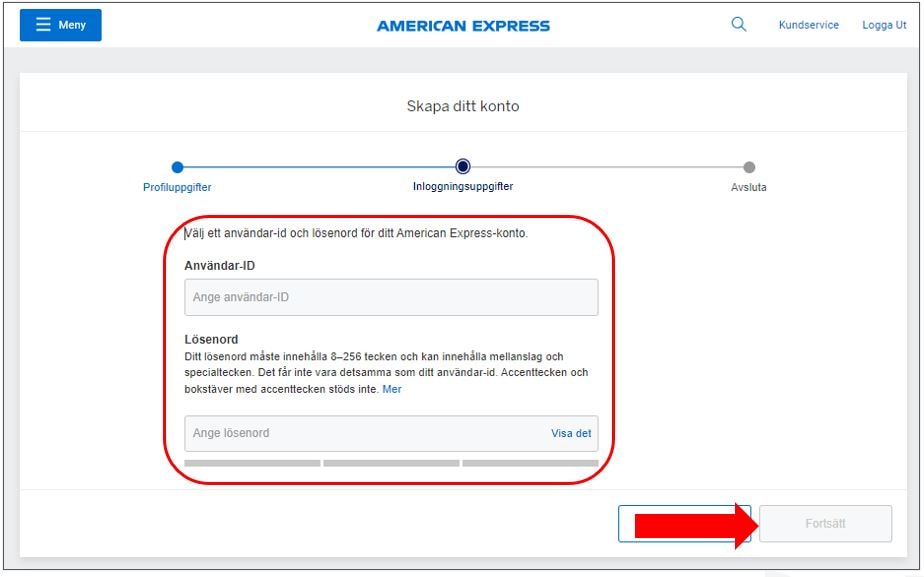Click the first password strength bar segment

(x=252, y=463)
